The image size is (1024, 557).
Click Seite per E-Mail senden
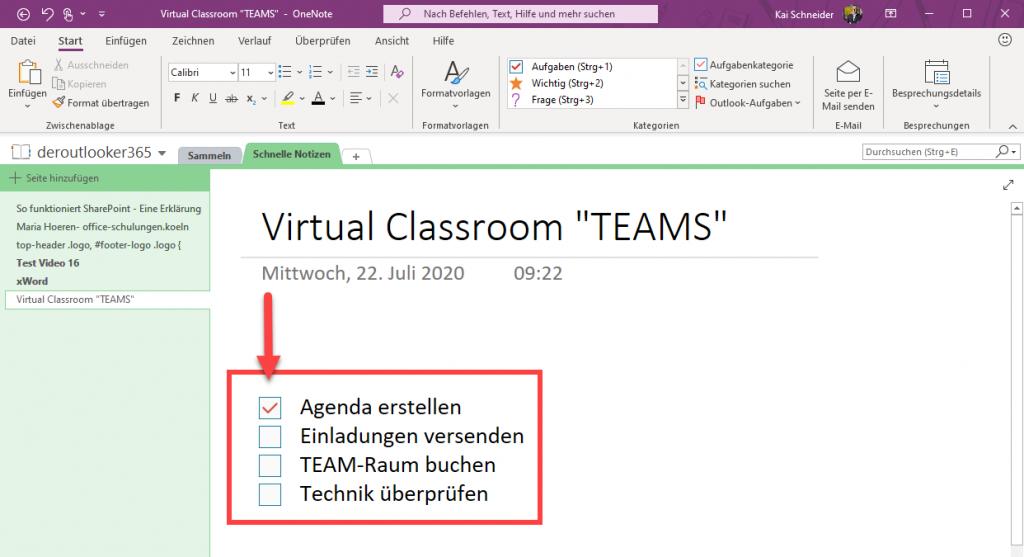[848, 85]
